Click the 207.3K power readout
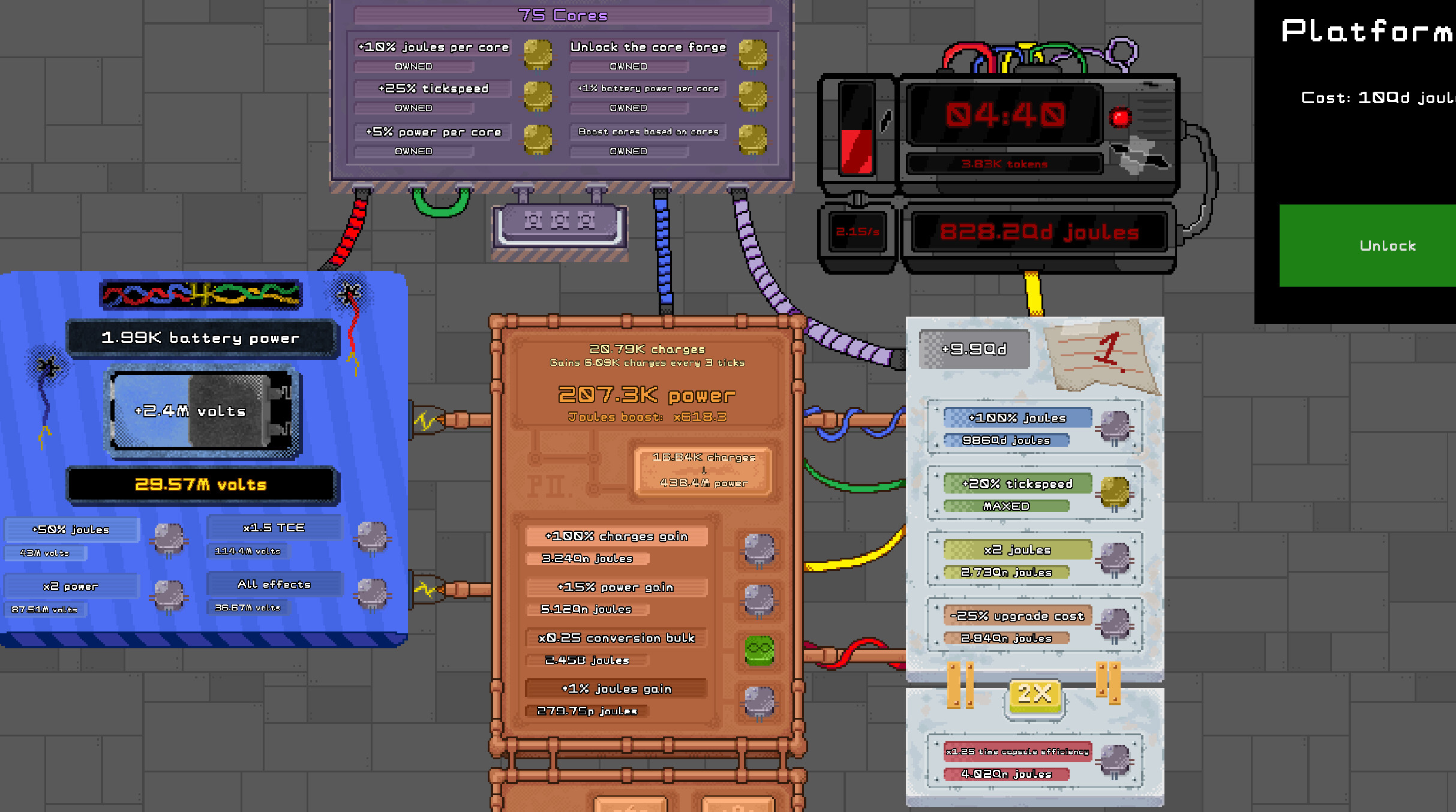The image size is (1456, 812). (647, 395)
